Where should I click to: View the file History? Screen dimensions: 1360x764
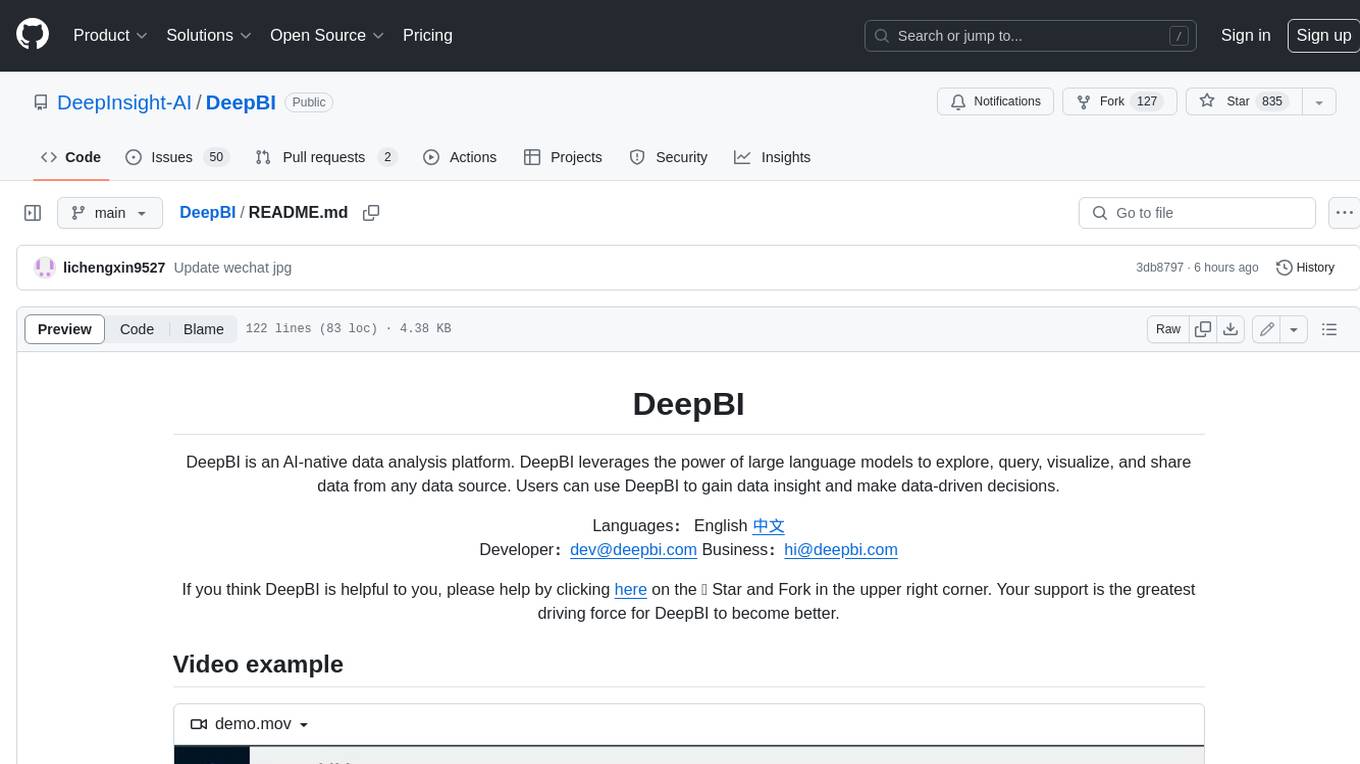pos(1305,267)
